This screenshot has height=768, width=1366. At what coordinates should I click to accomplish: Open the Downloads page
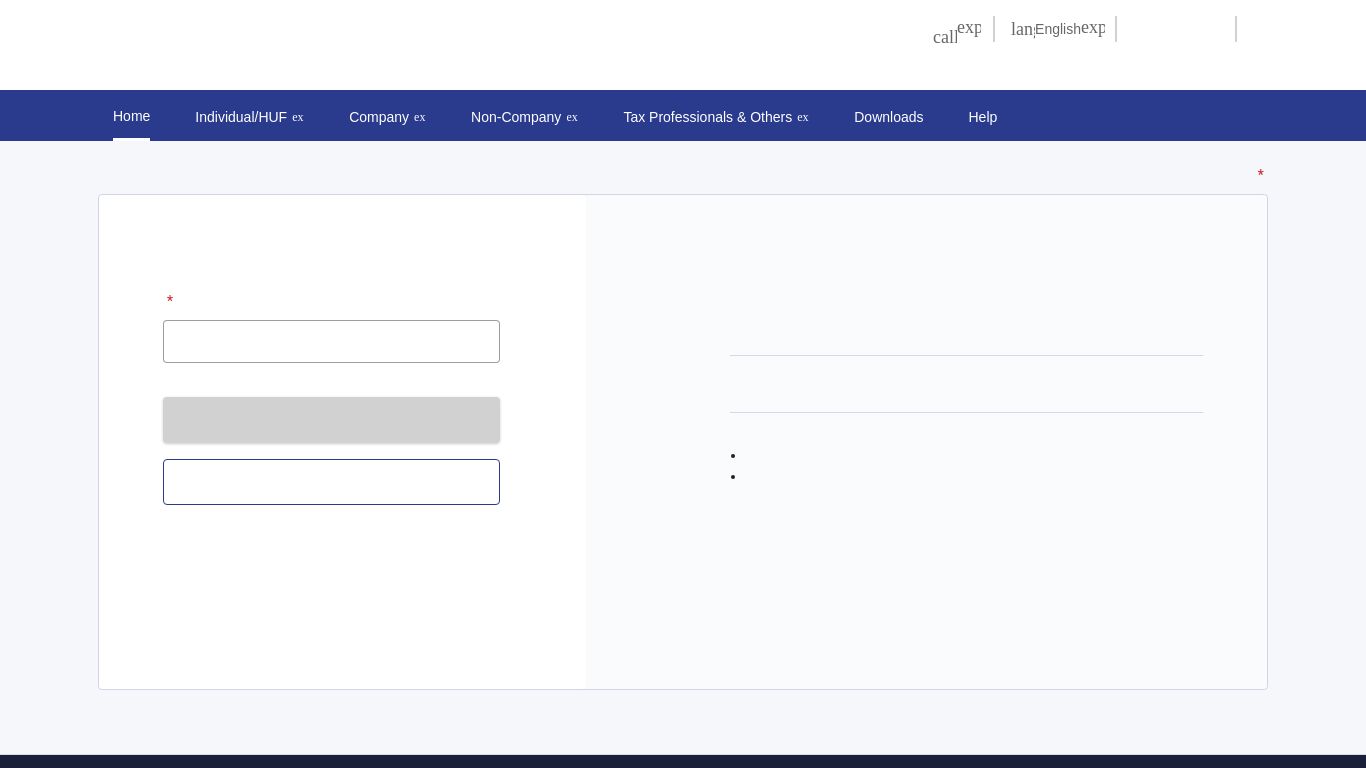[x=888, y=117]
